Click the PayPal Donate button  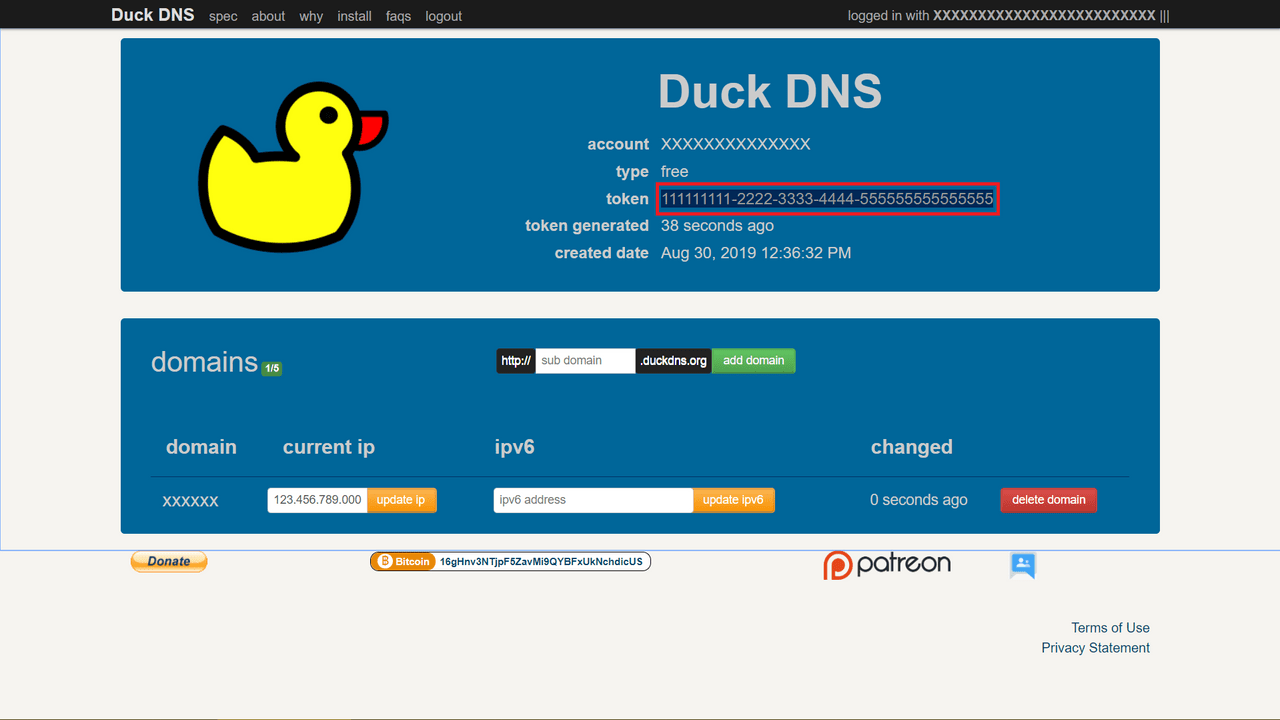(x=169, y=562)
